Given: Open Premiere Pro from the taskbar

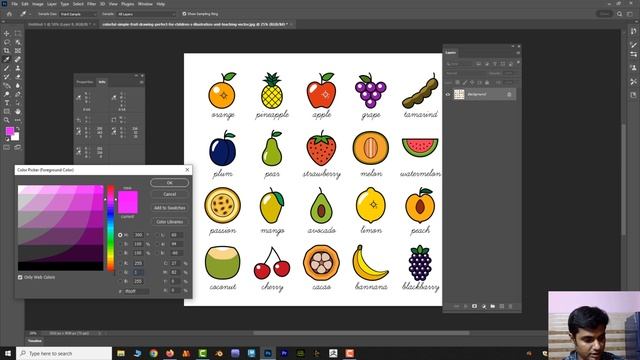Looking at the screenshot, I should (x=284, y=353).
